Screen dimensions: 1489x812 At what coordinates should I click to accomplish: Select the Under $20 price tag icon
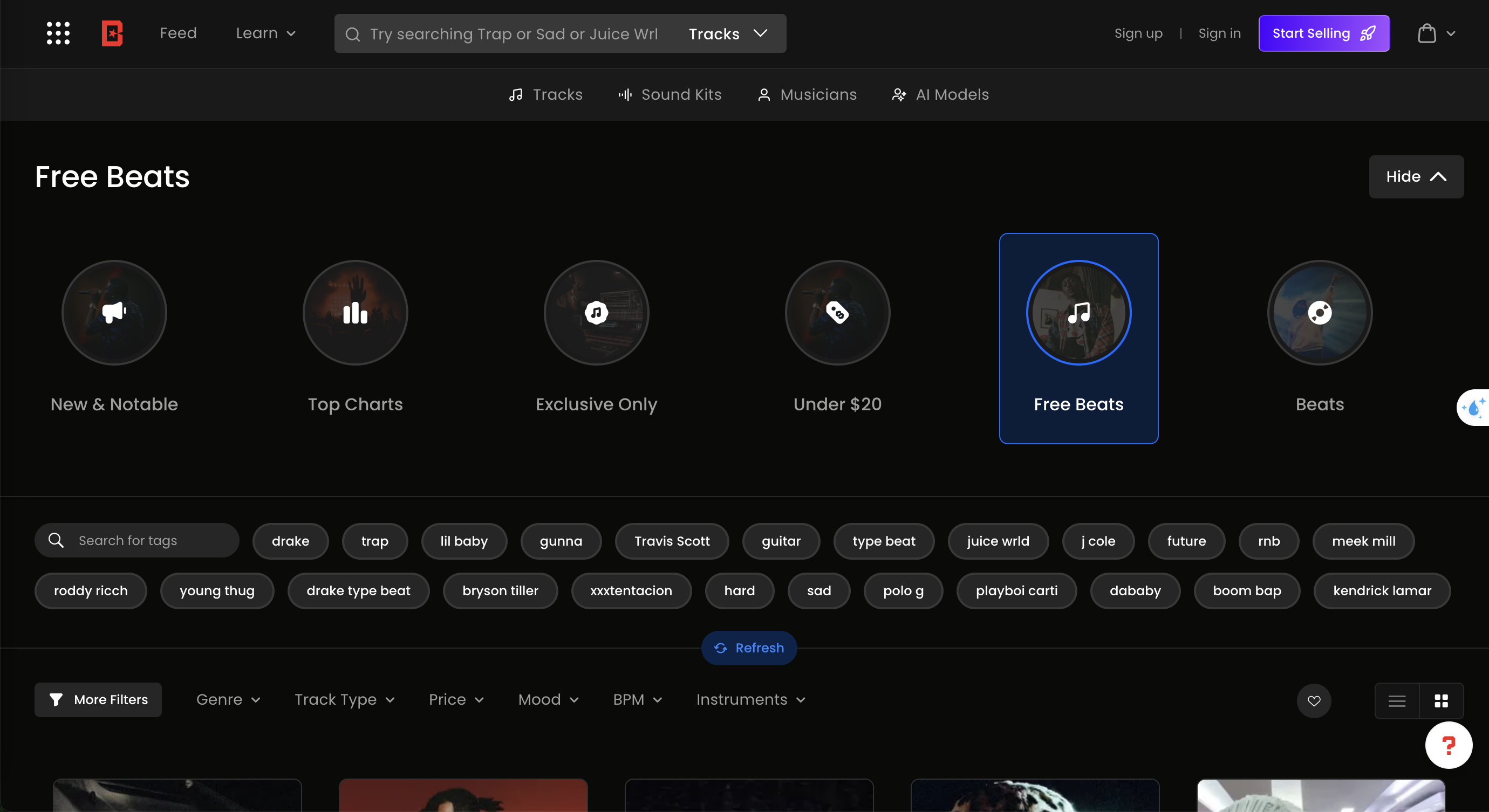point(837,313)
